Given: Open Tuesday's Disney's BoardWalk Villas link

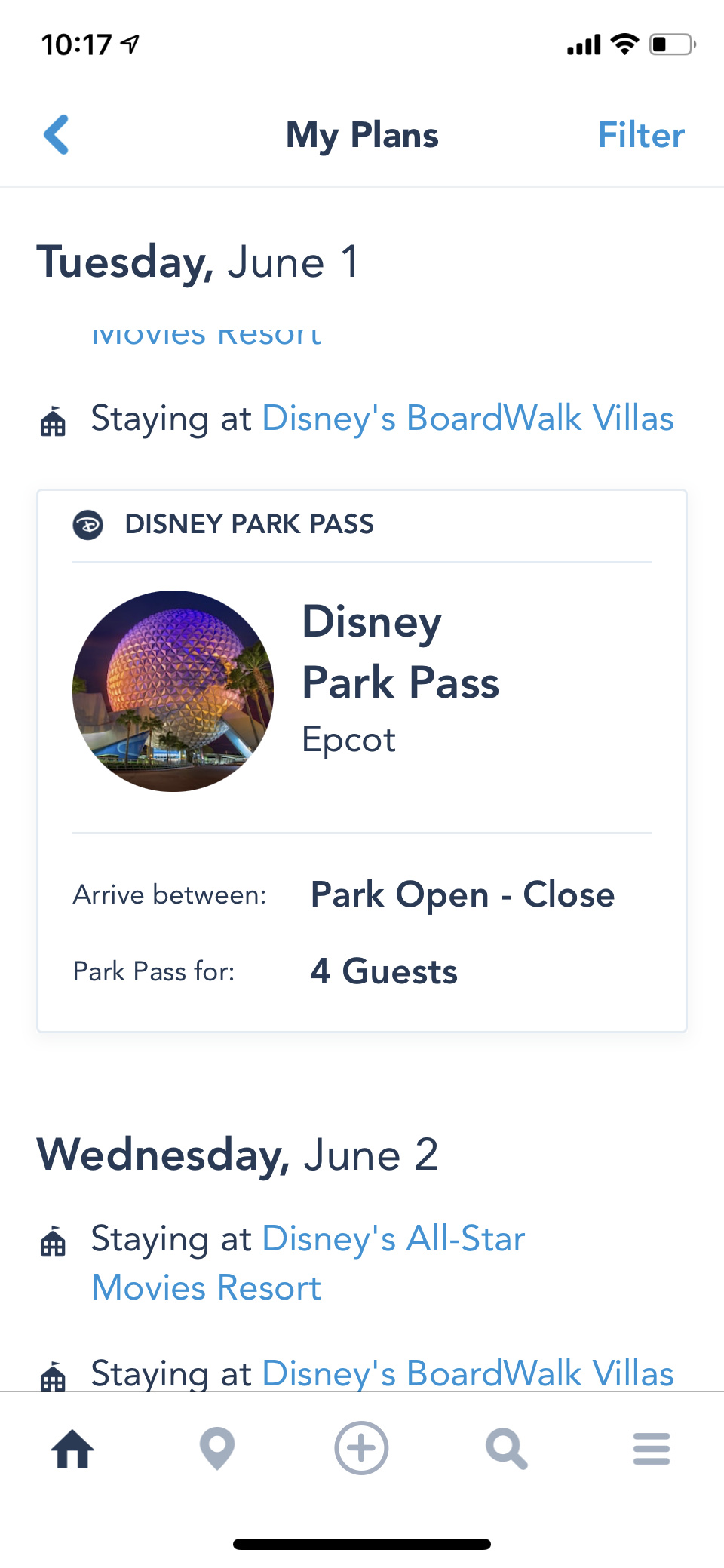Looking at the screenshot, I should click(x=468, y=419).
